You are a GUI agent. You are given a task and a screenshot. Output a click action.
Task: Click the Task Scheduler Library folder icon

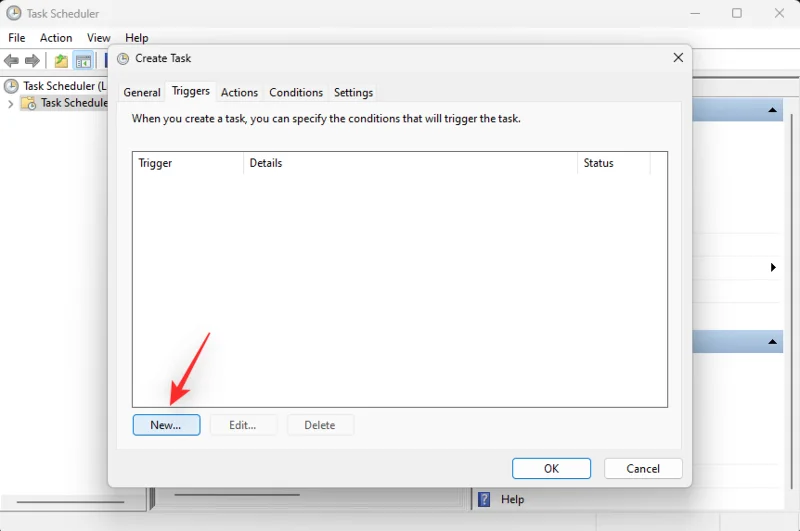29,103
